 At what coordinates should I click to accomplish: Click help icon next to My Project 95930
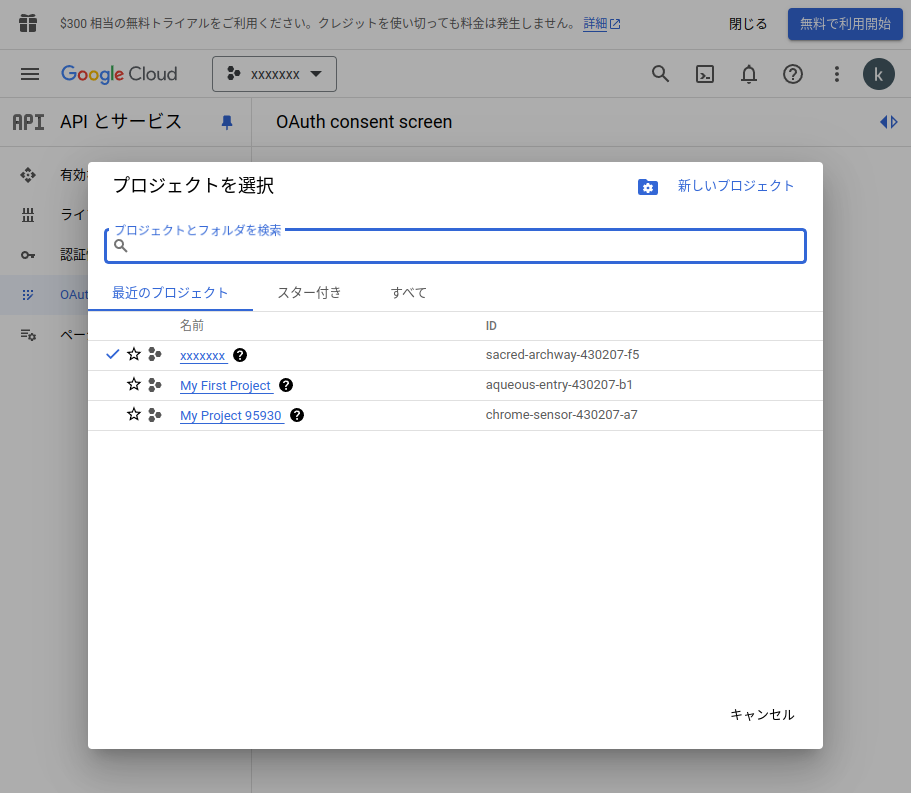[297, 415]
